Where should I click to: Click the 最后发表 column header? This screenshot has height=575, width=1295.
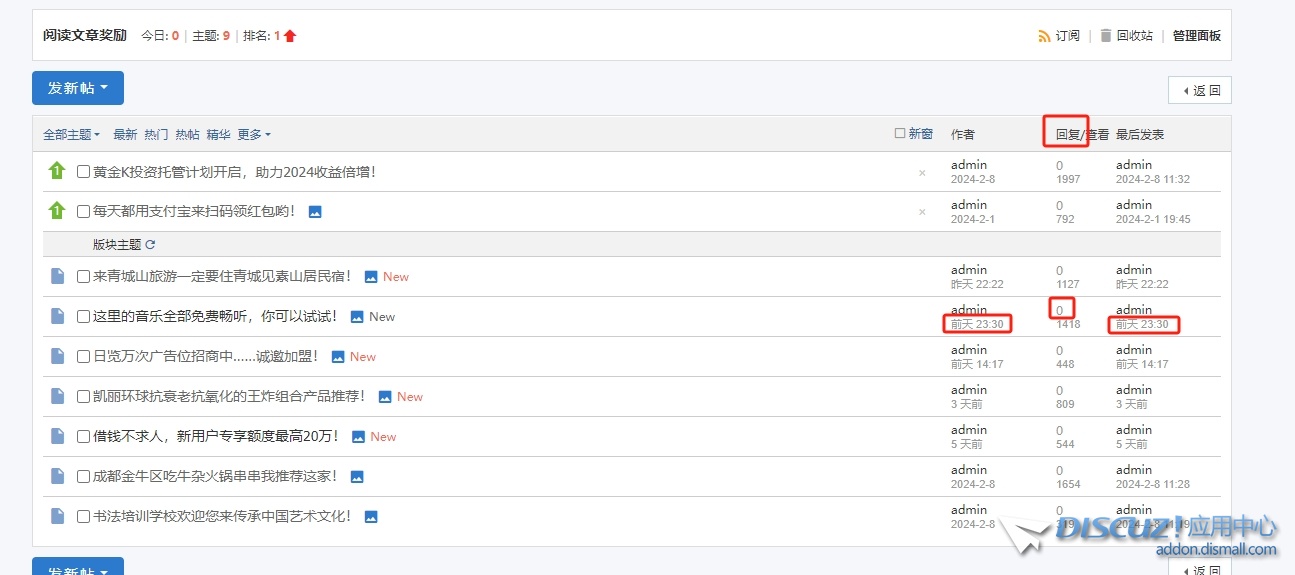[x=1140, y=135]
